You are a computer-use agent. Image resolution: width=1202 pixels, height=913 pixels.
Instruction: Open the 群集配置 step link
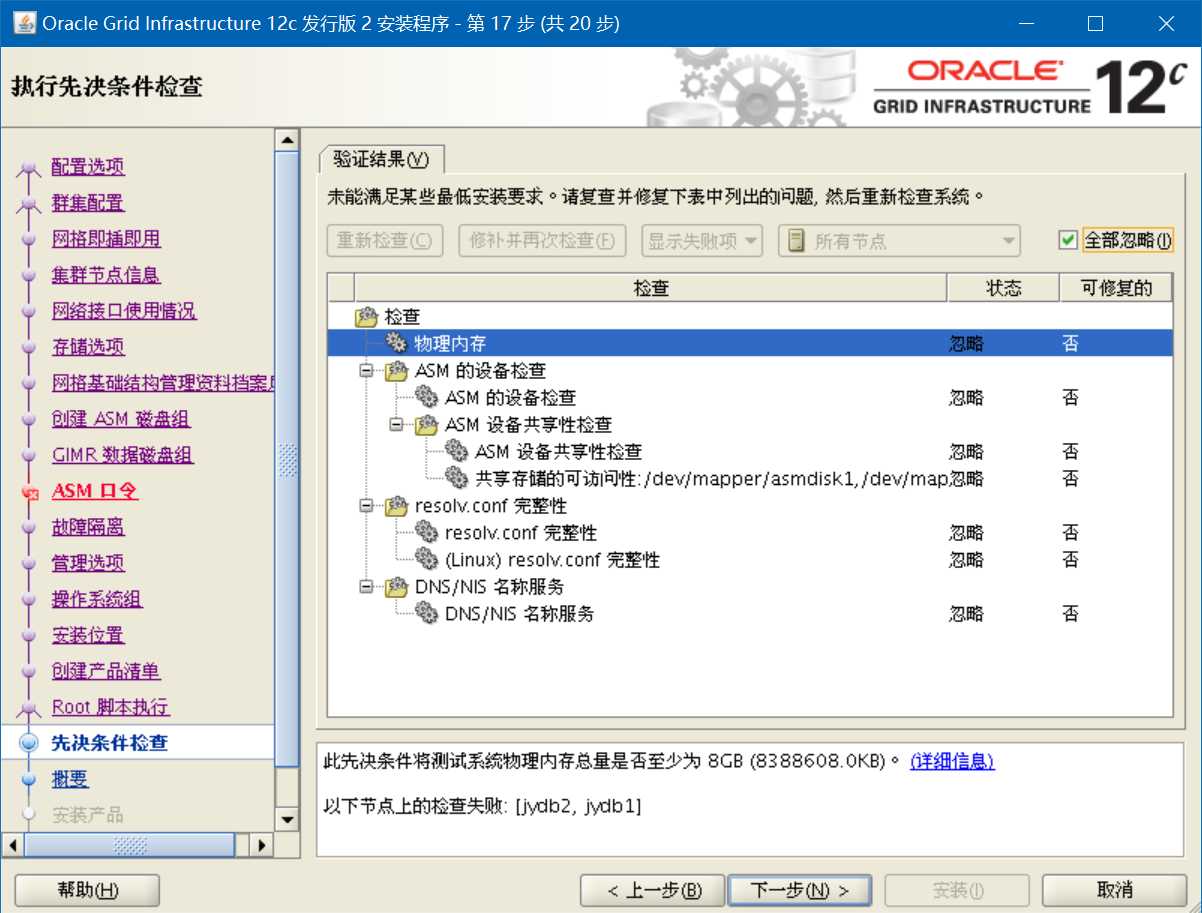tap(88, 203)
